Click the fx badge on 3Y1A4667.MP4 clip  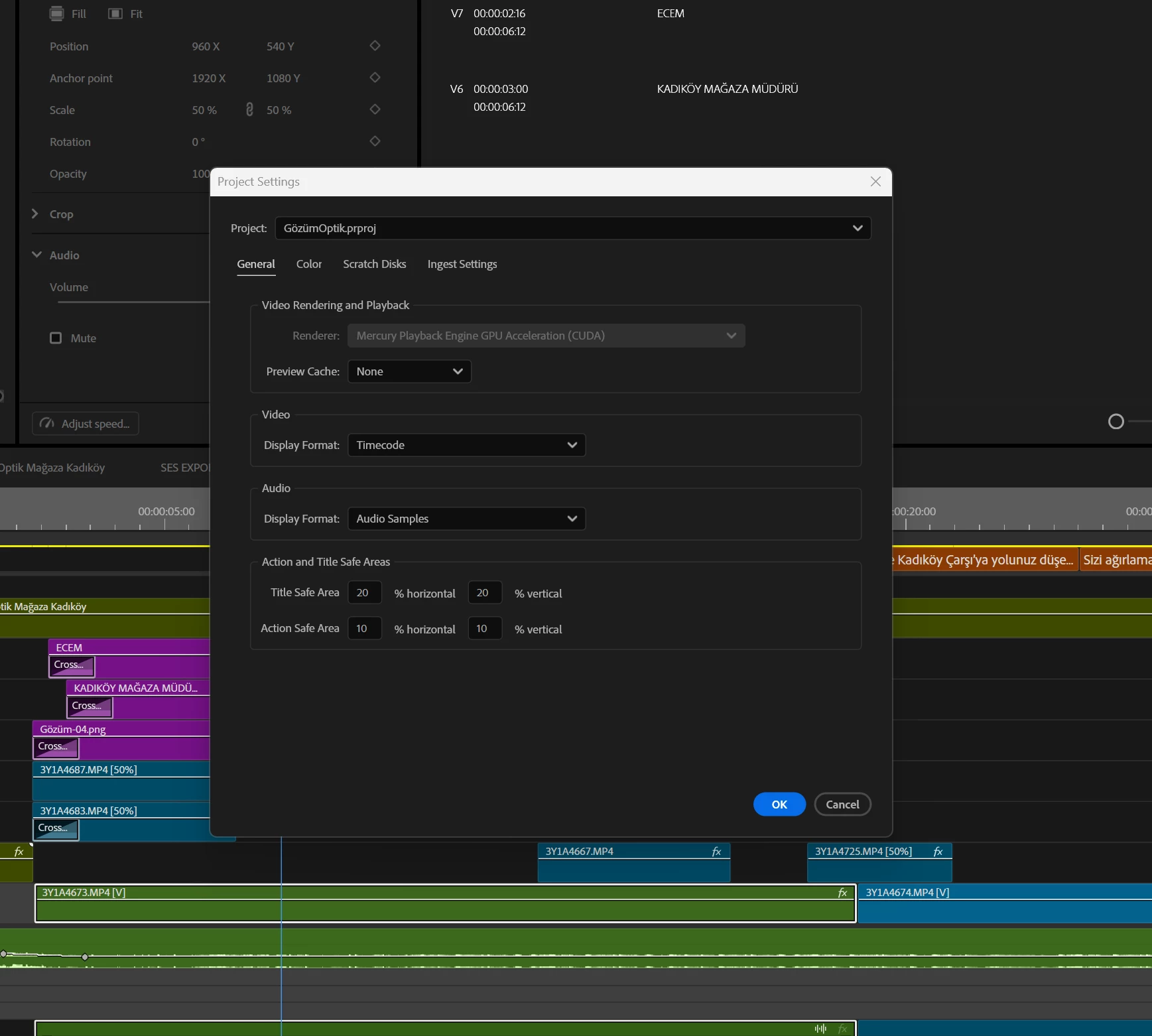[717, 852]
